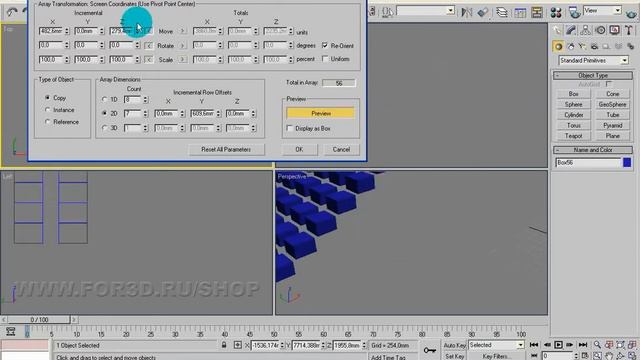Collapse the Name and Color rollout
640x360 pixels.
593,150
